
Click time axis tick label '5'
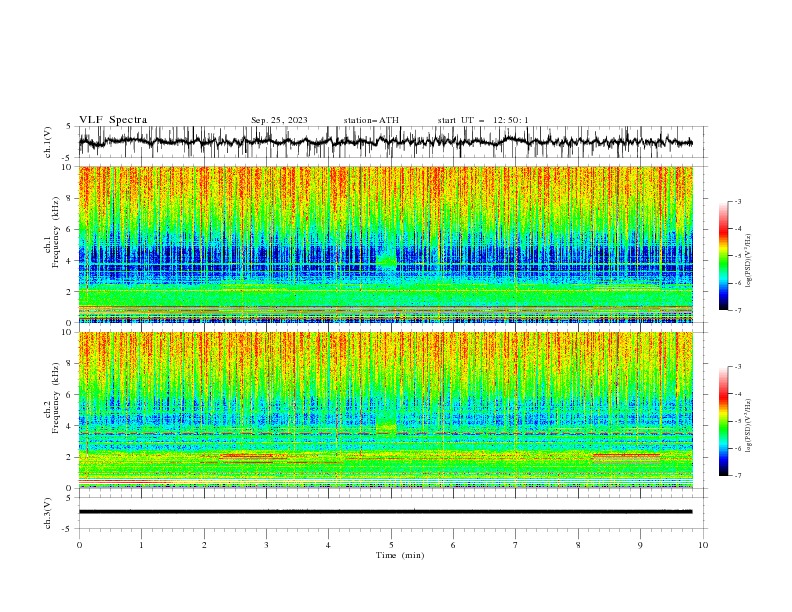tap(391, 545)
